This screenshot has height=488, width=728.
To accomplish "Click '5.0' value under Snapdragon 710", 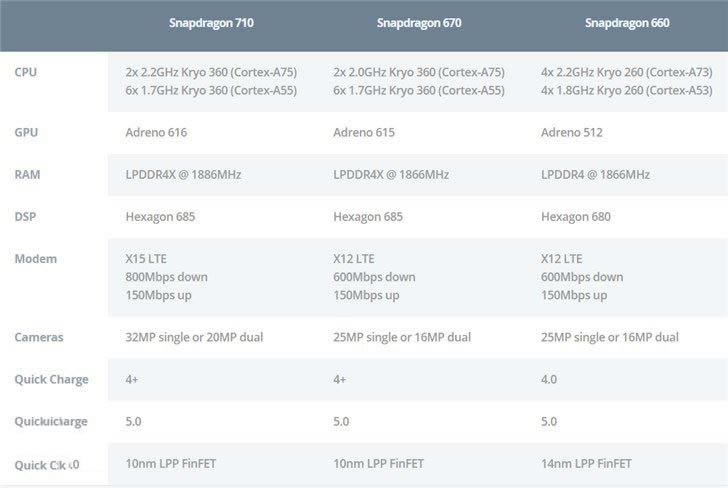I will [x=133, y=422].
